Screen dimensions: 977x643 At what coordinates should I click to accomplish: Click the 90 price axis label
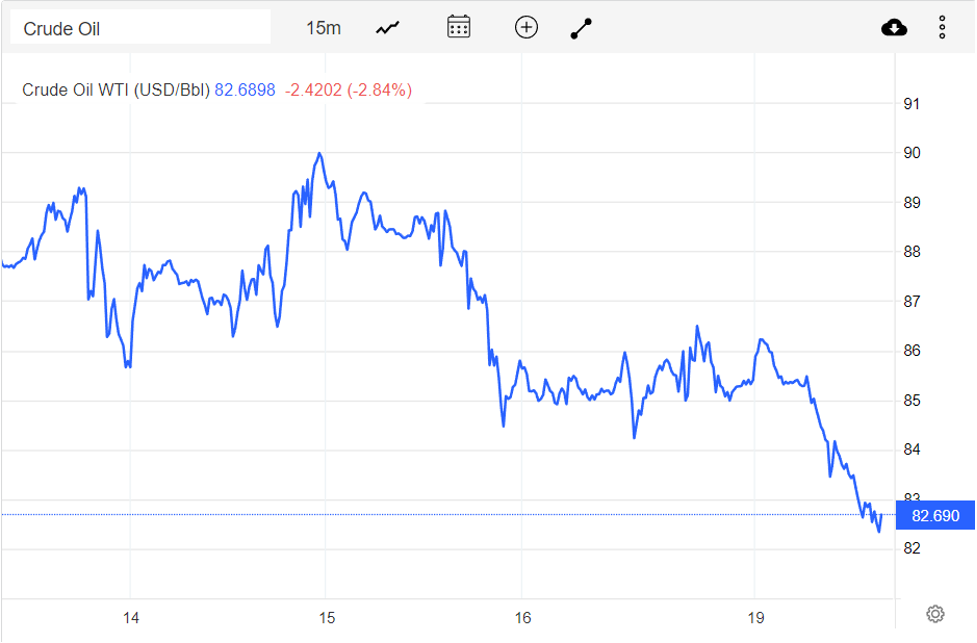(912, 153)
